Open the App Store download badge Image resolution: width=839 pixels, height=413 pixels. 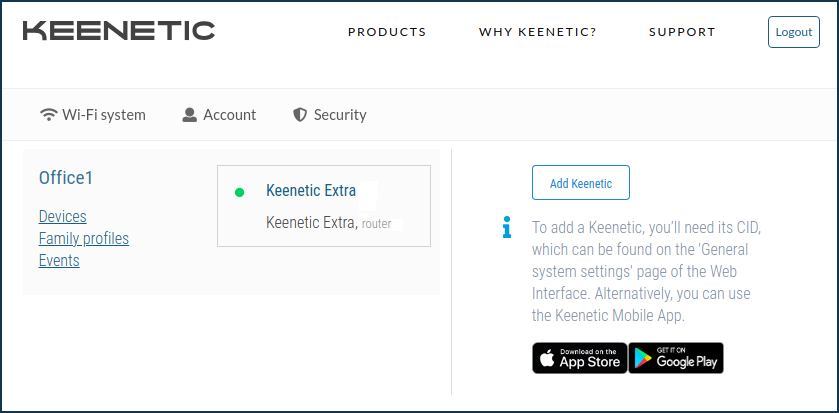579,358
